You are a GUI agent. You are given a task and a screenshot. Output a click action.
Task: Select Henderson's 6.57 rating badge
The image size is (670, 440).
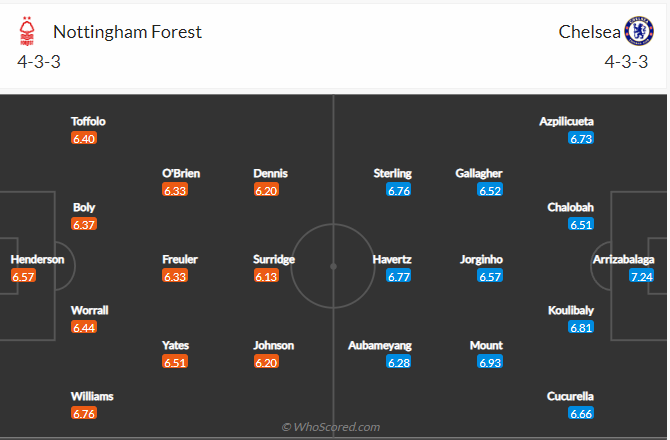pos(24,276)
